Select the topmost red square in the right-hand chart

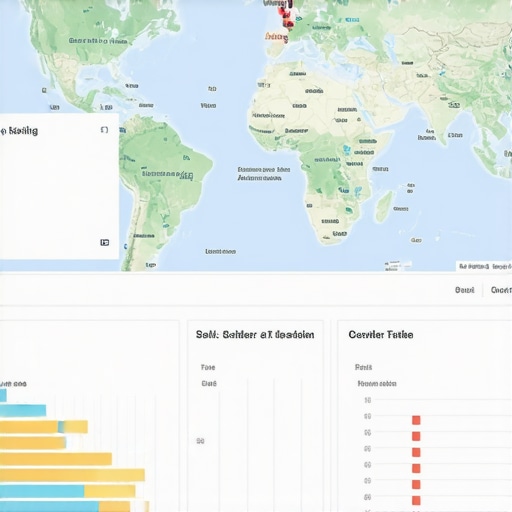pos(416,420)
